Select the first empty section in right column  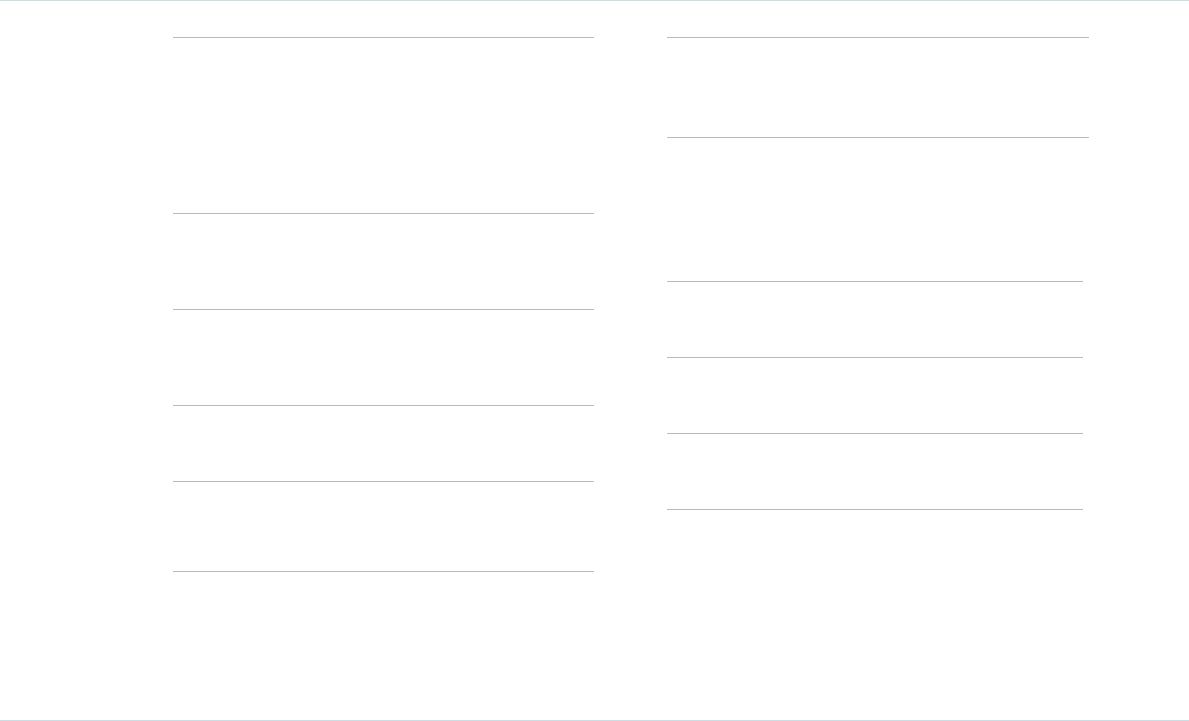[877, 88]
